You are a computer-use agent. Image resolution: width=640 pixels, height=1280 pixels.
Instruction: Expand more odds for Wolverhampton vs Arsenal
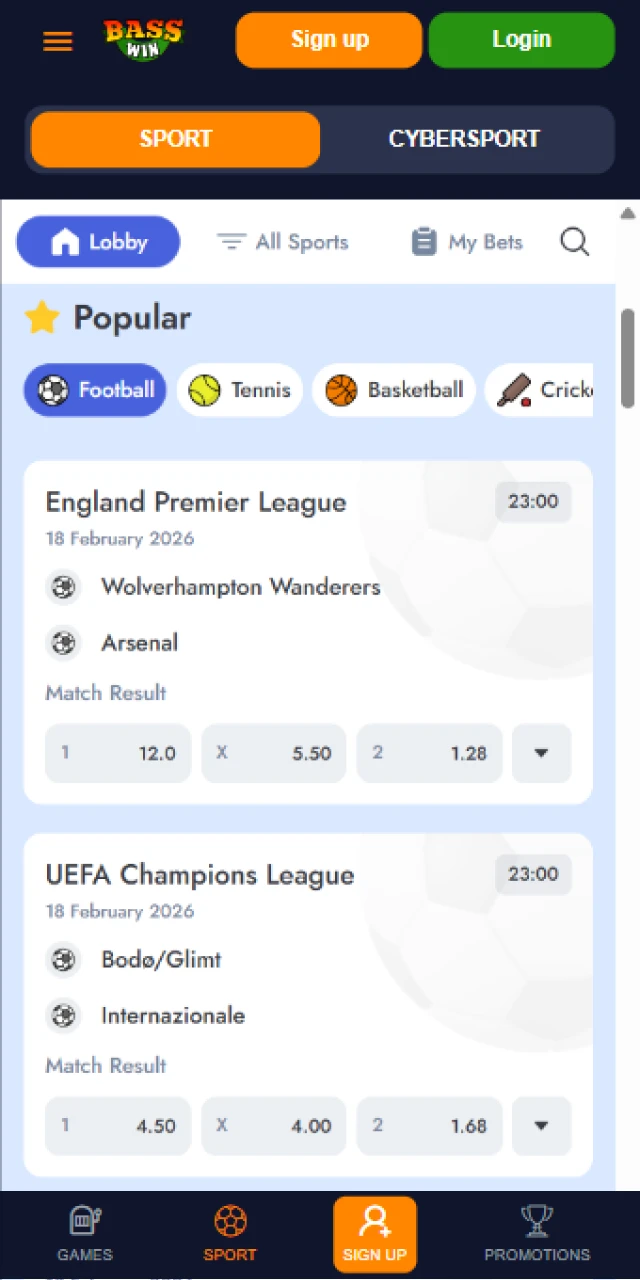pyautogui.click(x=541, y=753)
